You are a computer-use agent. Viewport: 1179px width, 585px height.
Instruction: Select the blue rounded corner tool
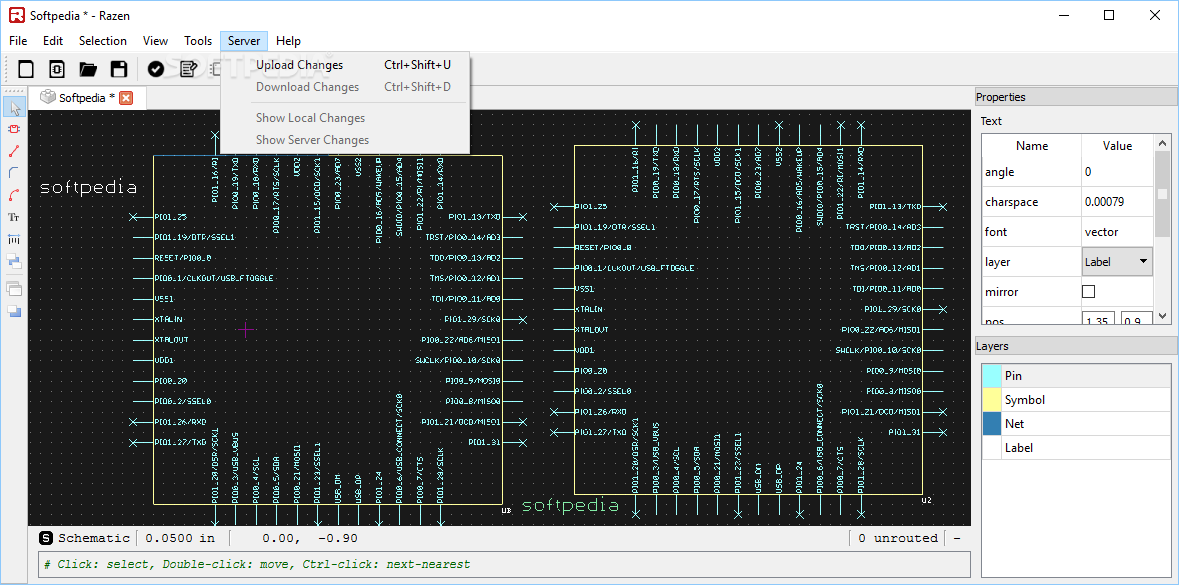coord(14,173)
